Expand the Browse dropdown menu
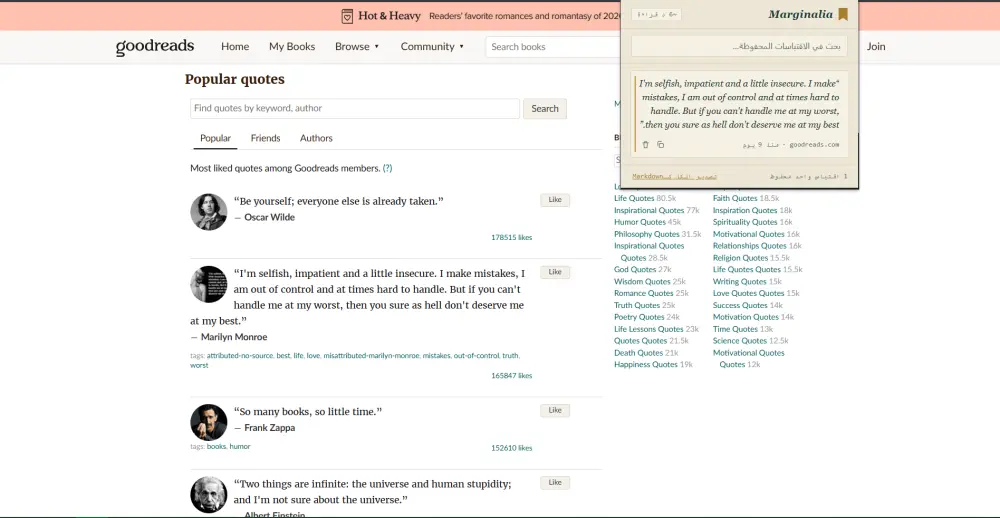The height and width of the screenshot is (518, 1000). (x=357, y=47)
